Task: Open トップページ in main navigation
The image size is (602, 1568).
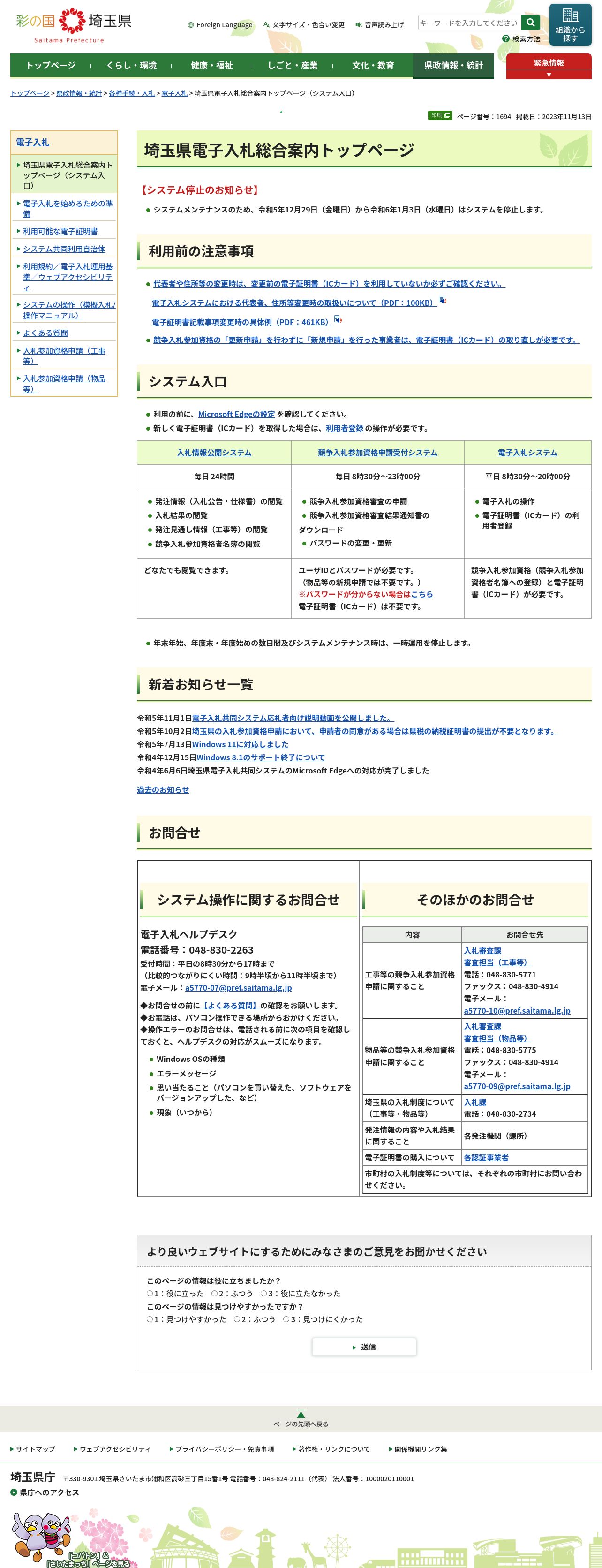Action: 51,66
